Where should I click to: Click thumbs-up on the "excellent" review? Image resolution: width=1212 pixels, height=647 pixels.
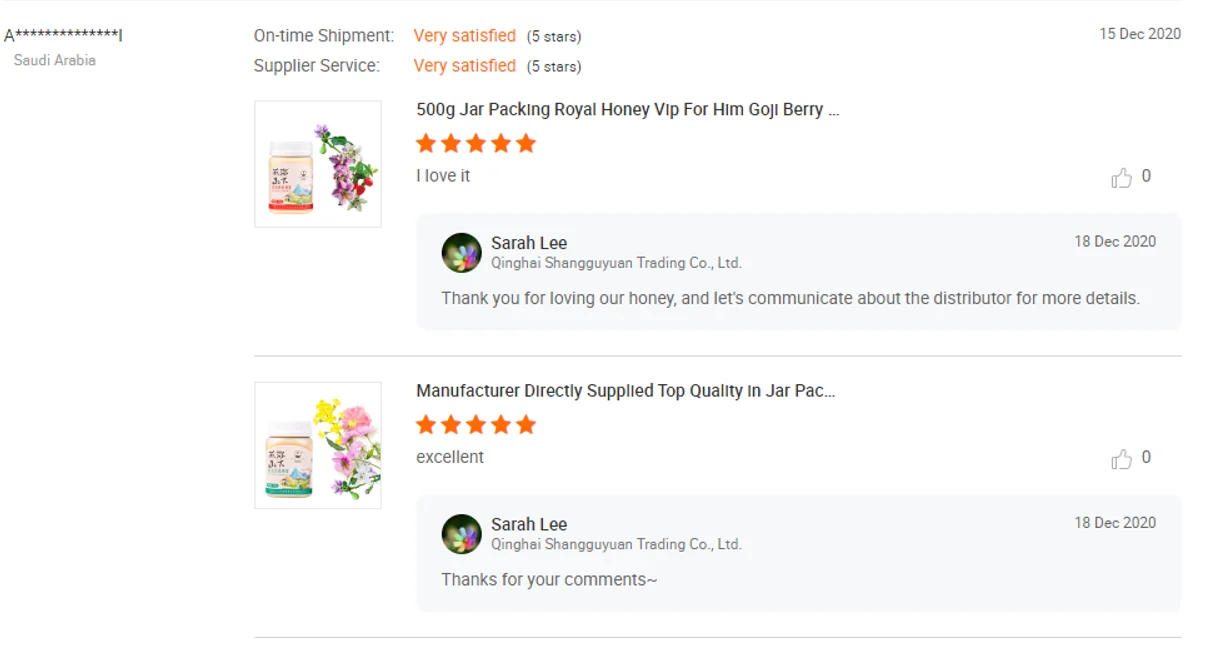pos(1121,459)
